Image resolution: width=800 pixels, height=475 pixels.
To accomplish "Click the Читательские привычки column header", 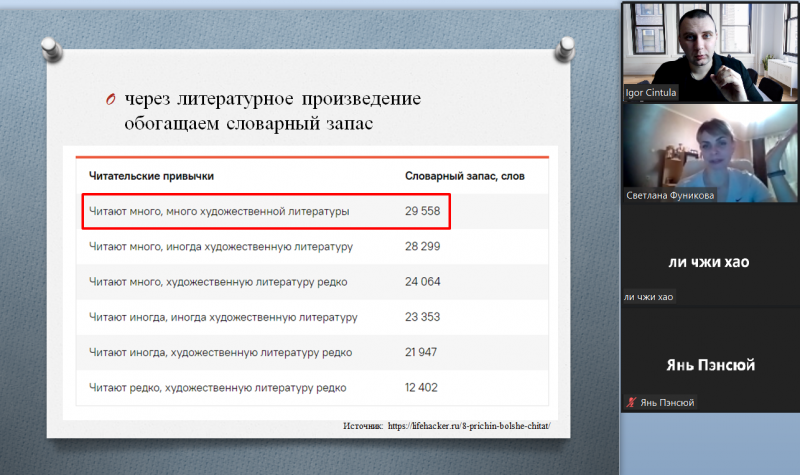I will pos(151,176).
